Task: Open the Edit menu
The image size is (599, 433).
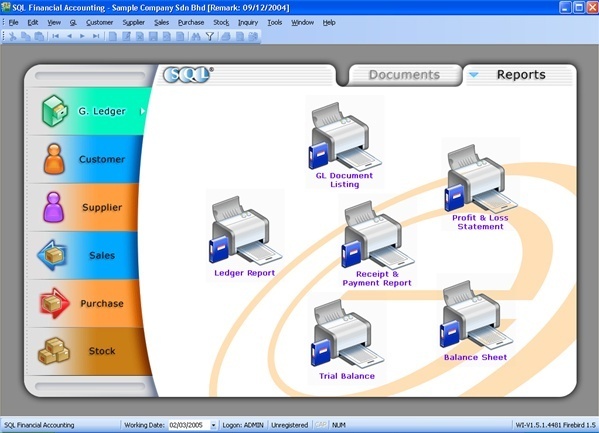Action: pos(33,23)
